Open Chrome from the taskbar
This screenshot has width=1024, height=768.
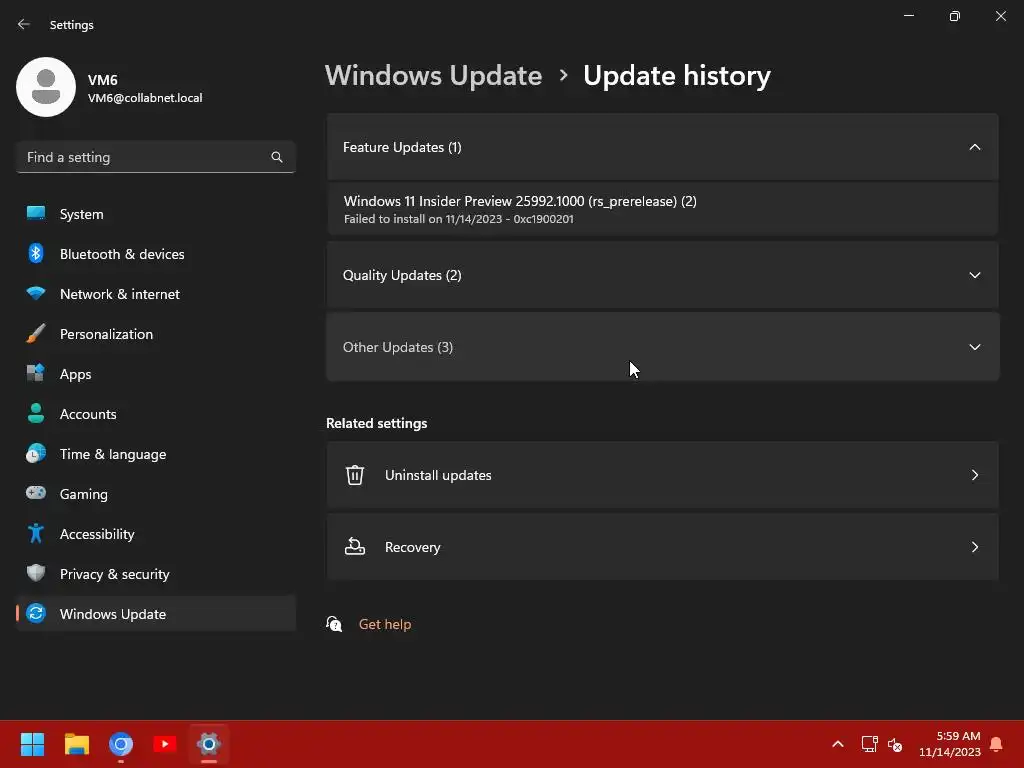tap(121, 744)
